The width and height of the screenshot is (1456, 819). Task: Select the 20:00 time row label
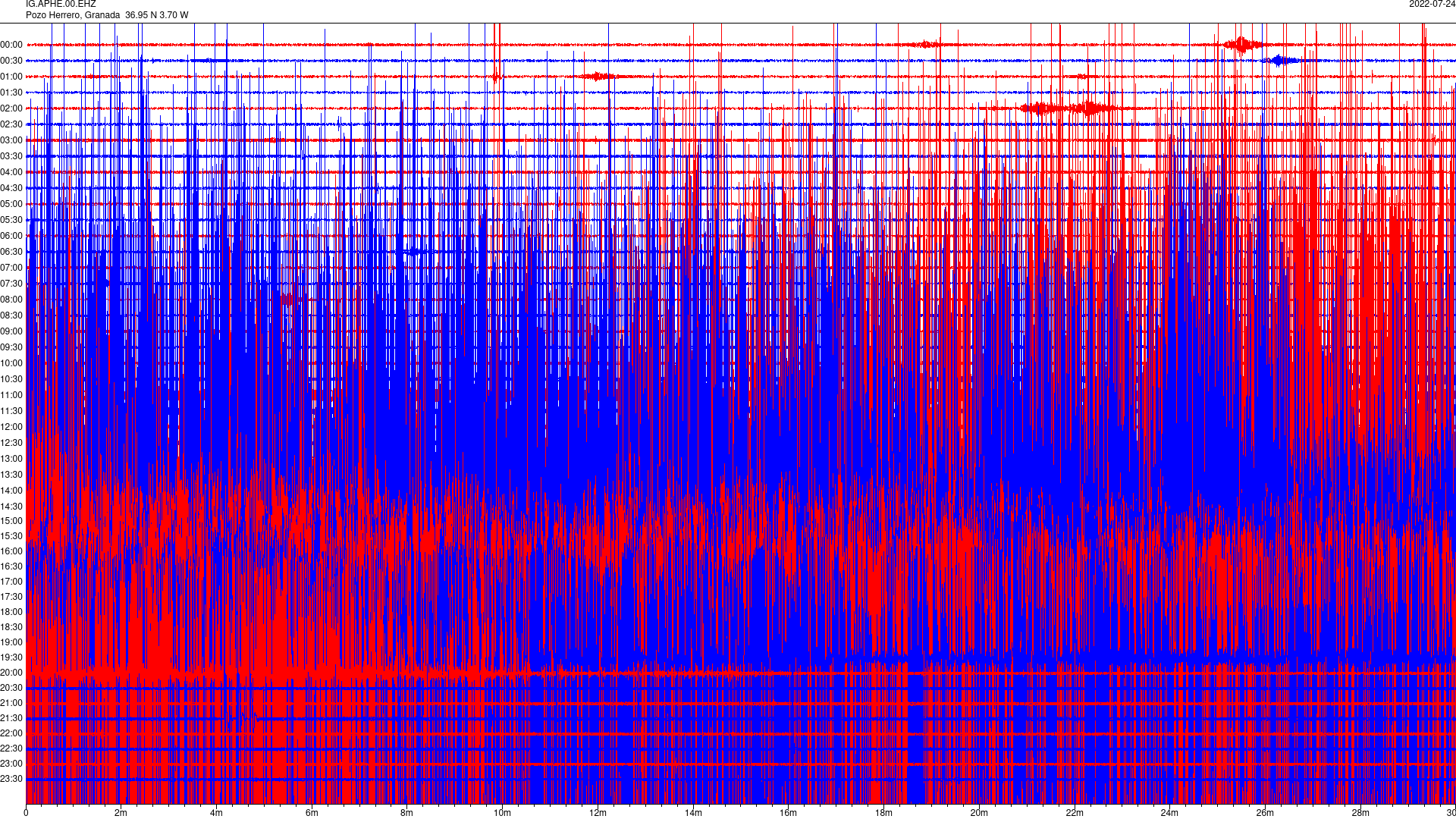pyautogui.click(x=11, y=673)
